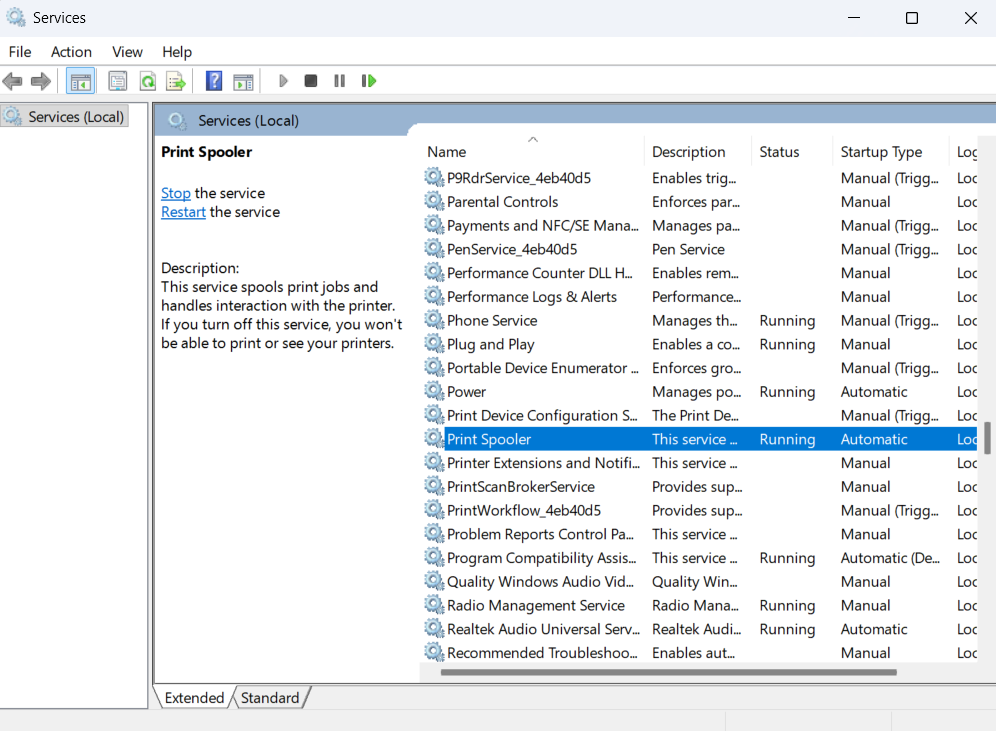996x731 pixels.
Task: Sort by the Startup Type column header
Action: 890,152
